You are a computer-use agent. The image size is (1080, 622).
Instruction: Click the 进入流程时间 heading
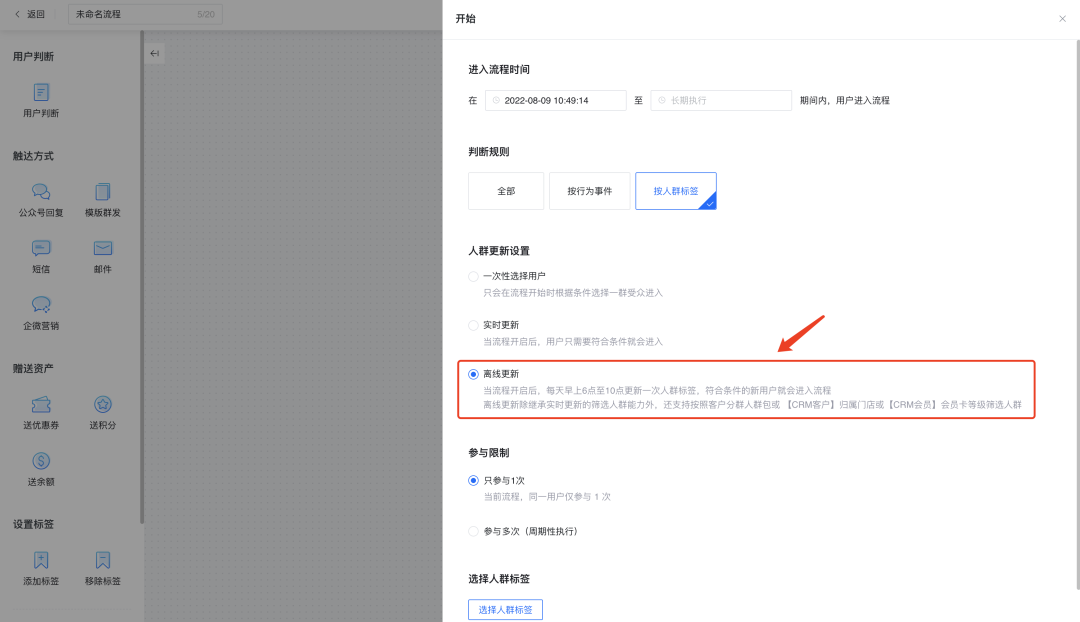499,70
